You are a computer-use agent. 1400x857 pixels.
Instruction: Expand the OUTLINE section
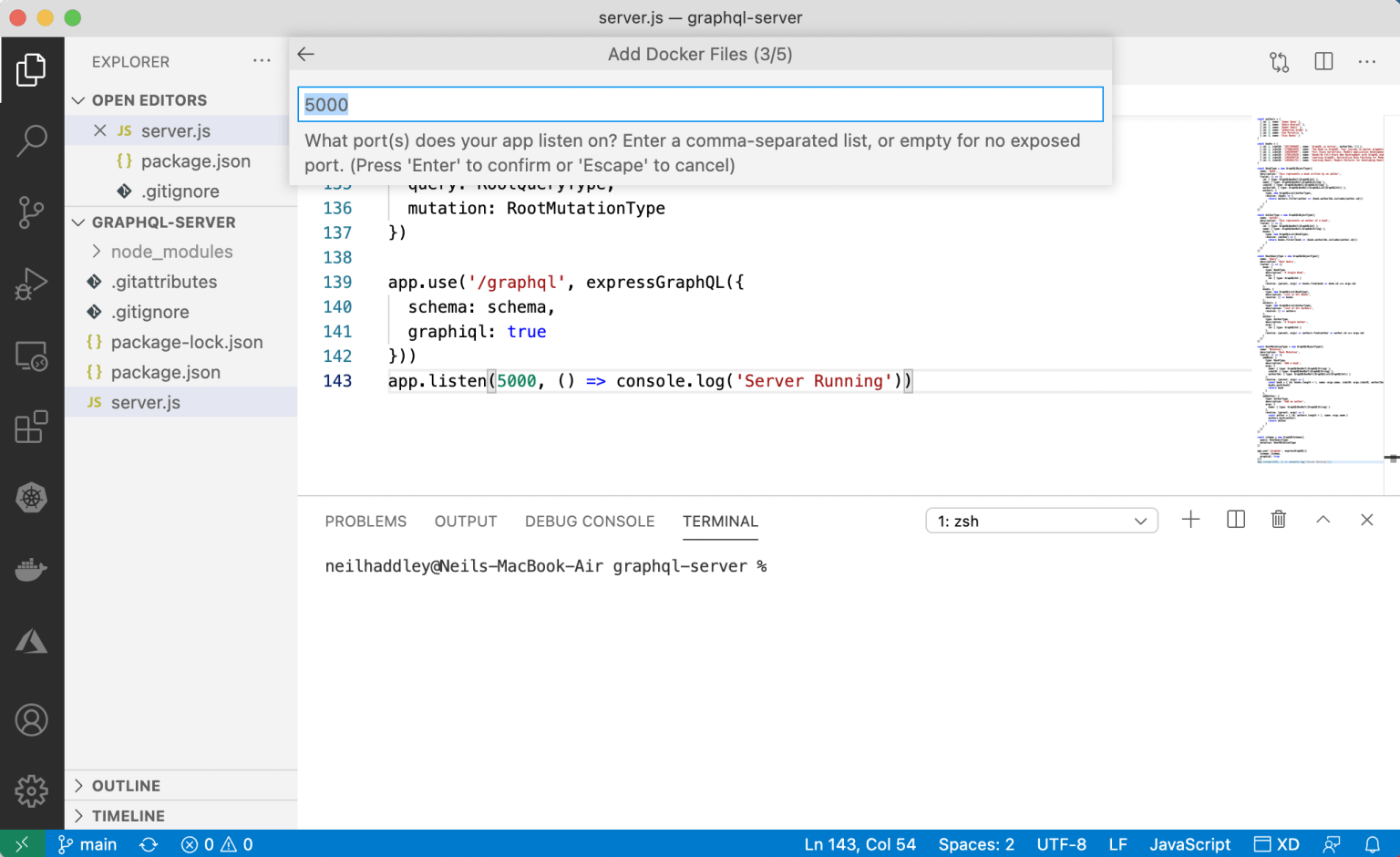click(126, 786)
